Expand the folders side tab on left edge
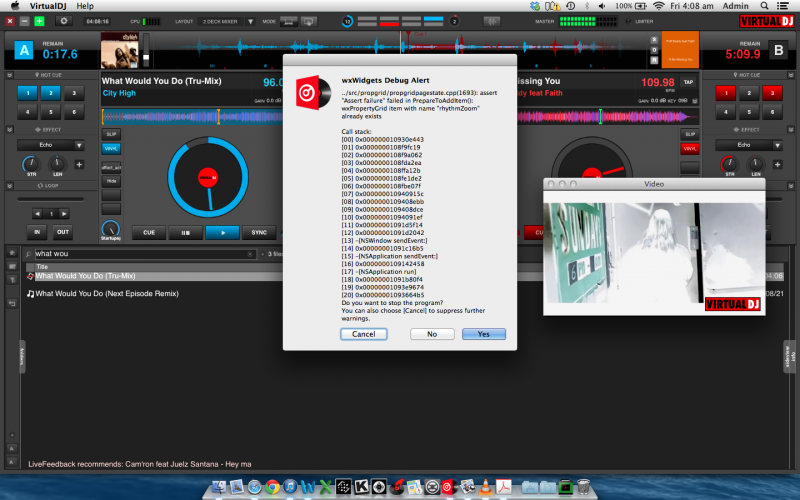800x500 pixels. tap(22, 357)
